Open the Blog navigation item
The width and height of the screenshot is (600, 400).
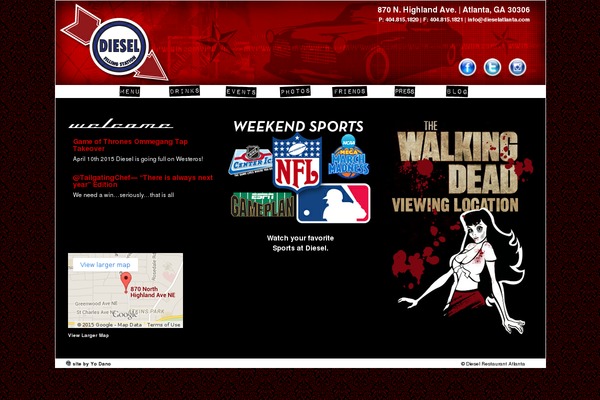tap(457, 91)
